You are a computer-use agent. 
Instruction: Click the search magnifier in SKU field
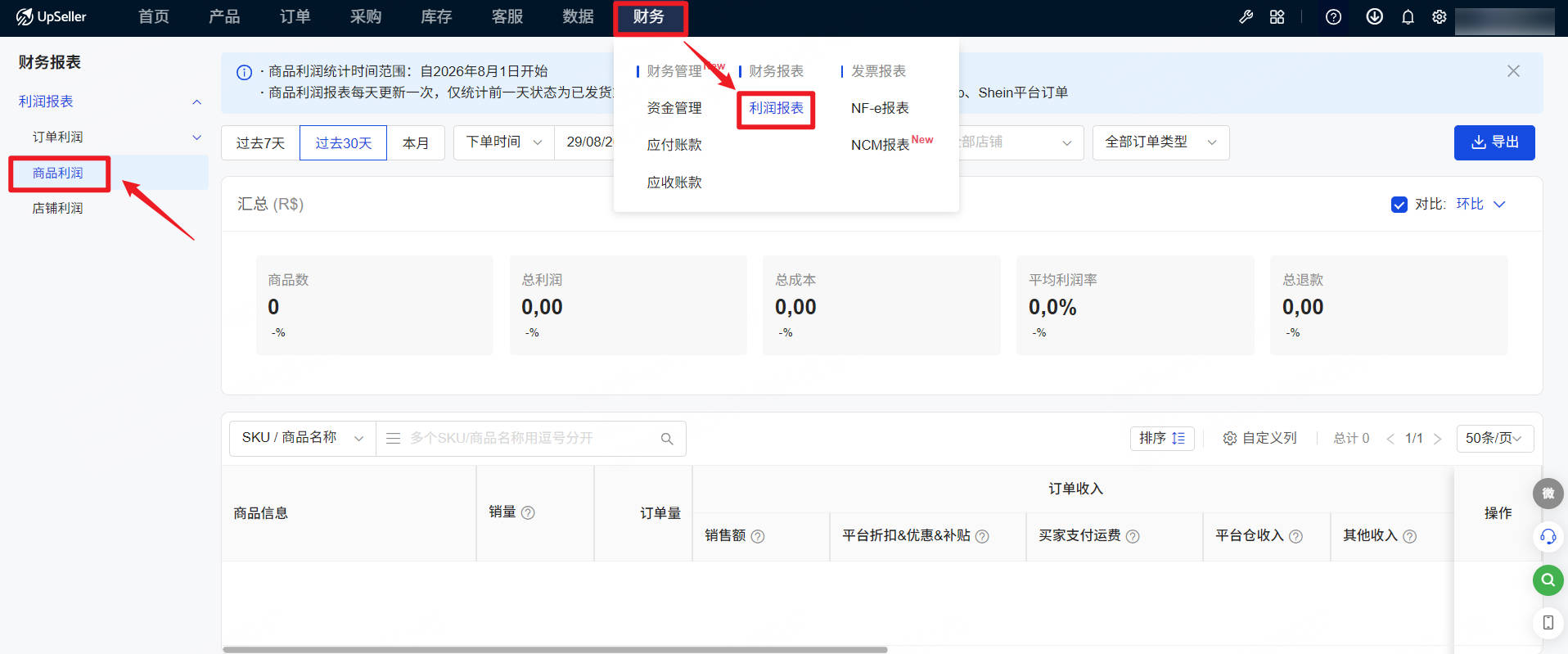(667, 439)
